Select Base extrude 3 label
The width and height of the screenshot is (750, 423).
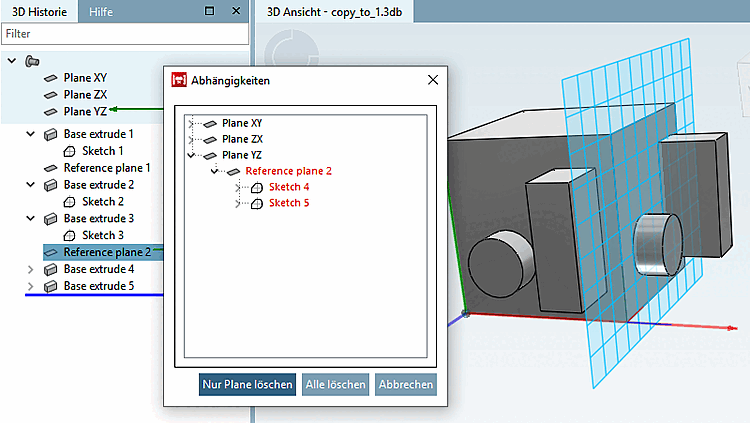99,218
